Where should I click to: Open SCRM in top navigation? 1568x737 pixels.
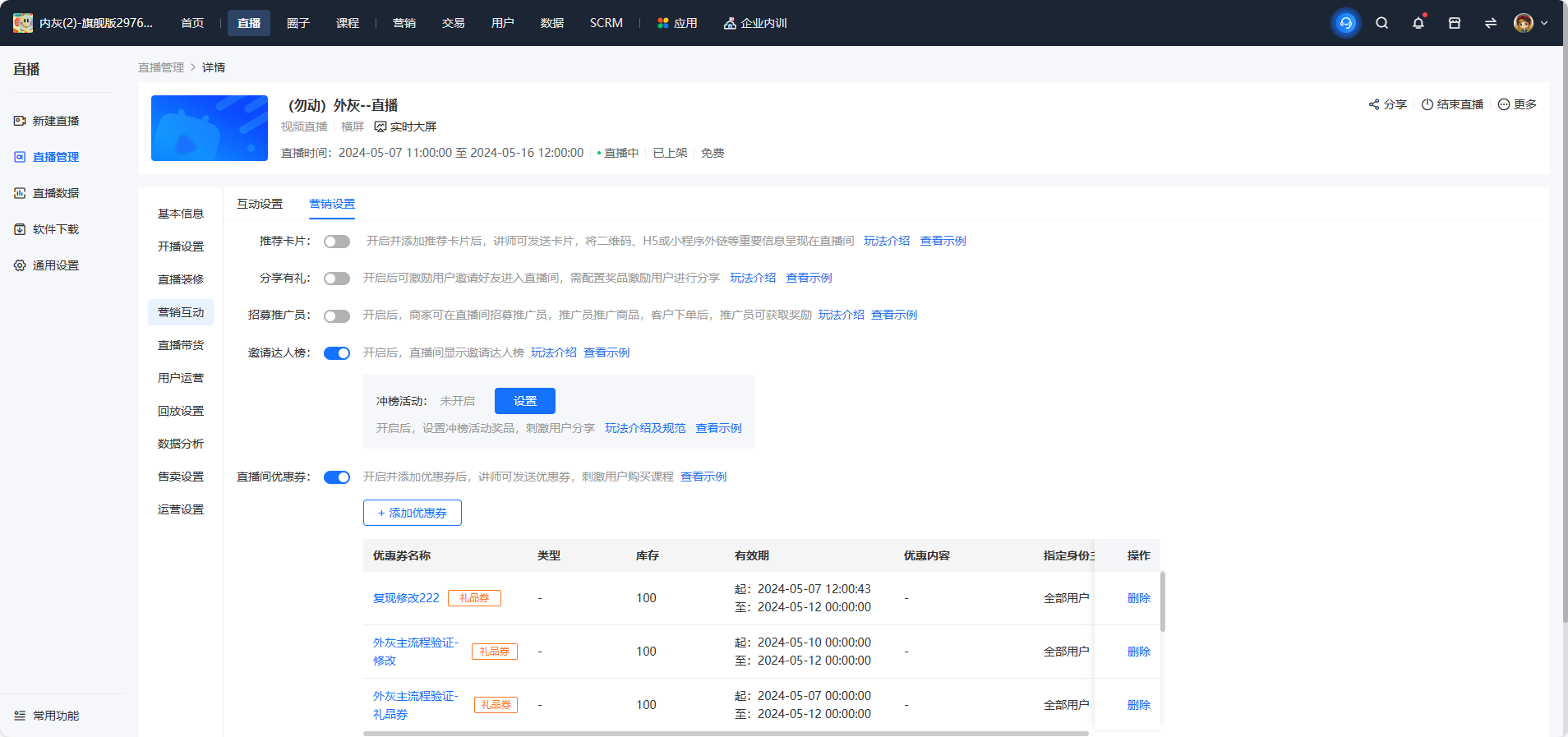[606, 23]
